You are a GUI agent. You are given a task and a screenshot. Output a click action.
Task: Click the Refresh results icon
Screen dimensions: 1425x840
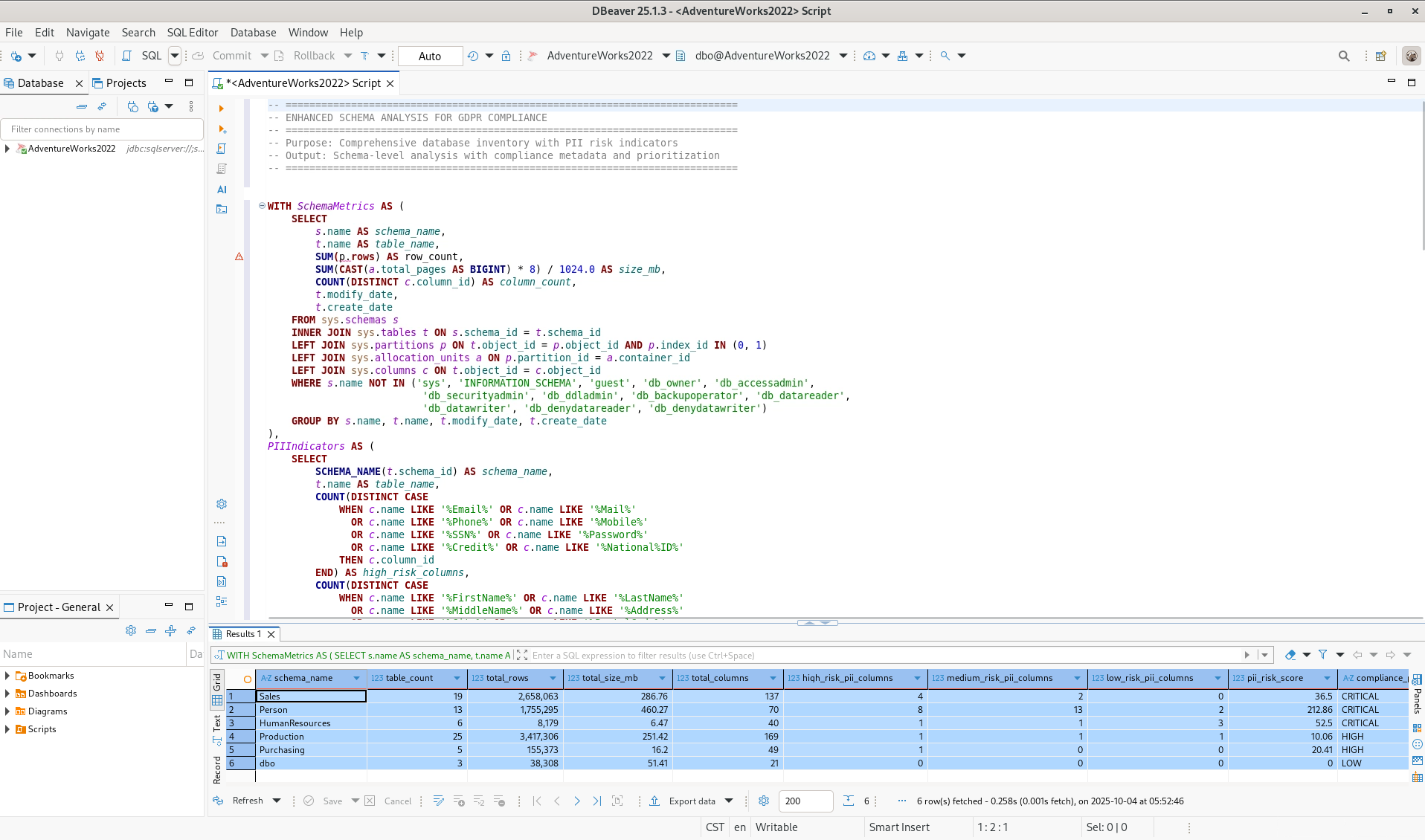(x=218, y=801)
